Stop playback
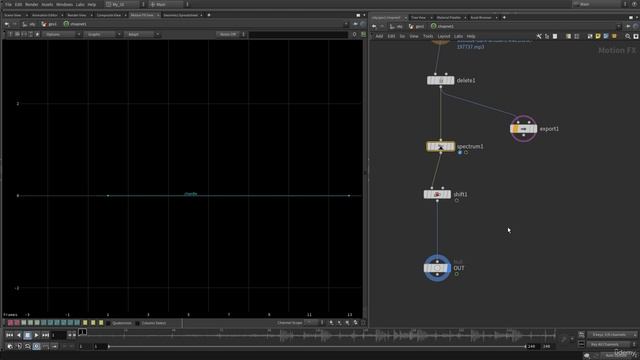 coord(27,335)
